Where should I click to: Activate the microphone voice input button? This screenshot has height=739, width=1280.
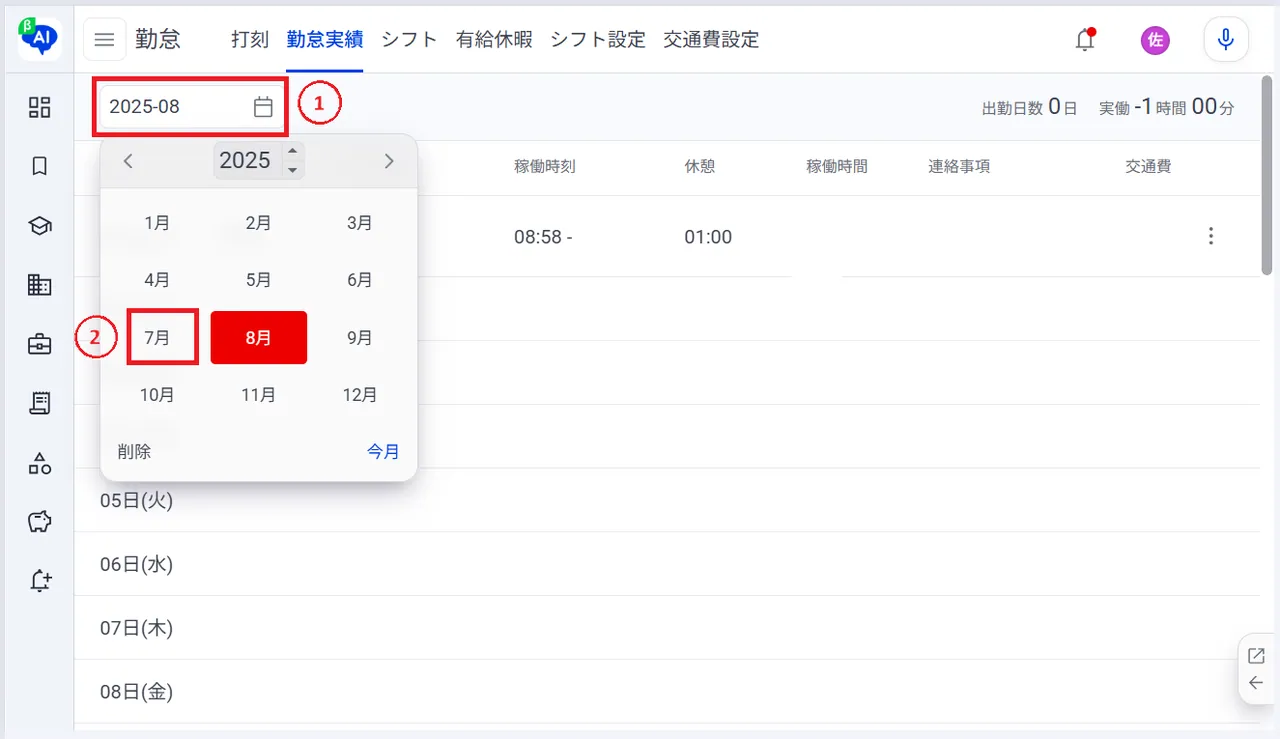pyautogui.click(x=1226, y=40)
